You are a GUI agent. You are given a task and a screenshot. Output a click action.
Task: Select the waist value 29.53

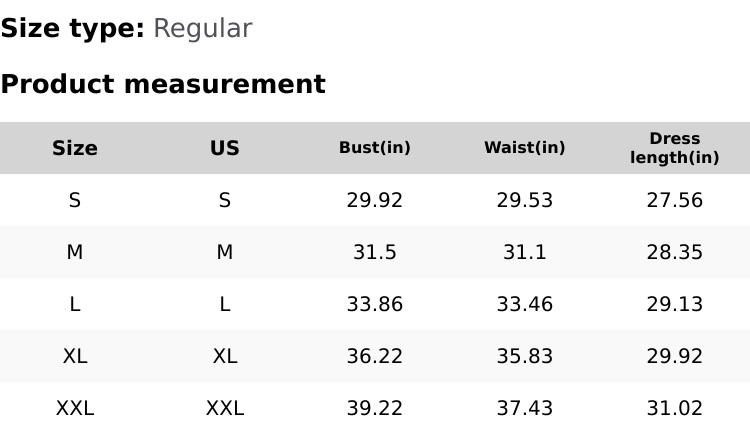pos(525,200)
